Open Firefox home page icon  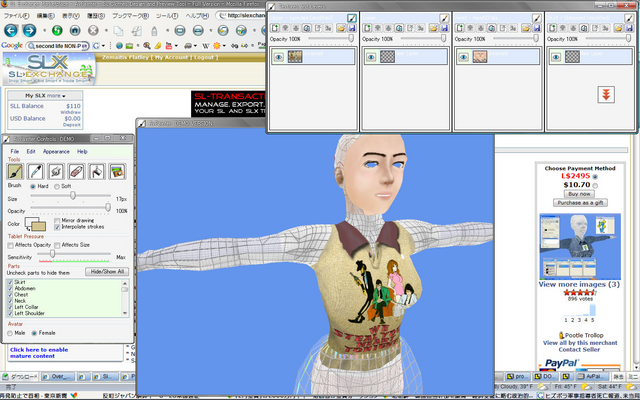click(75, 31)
